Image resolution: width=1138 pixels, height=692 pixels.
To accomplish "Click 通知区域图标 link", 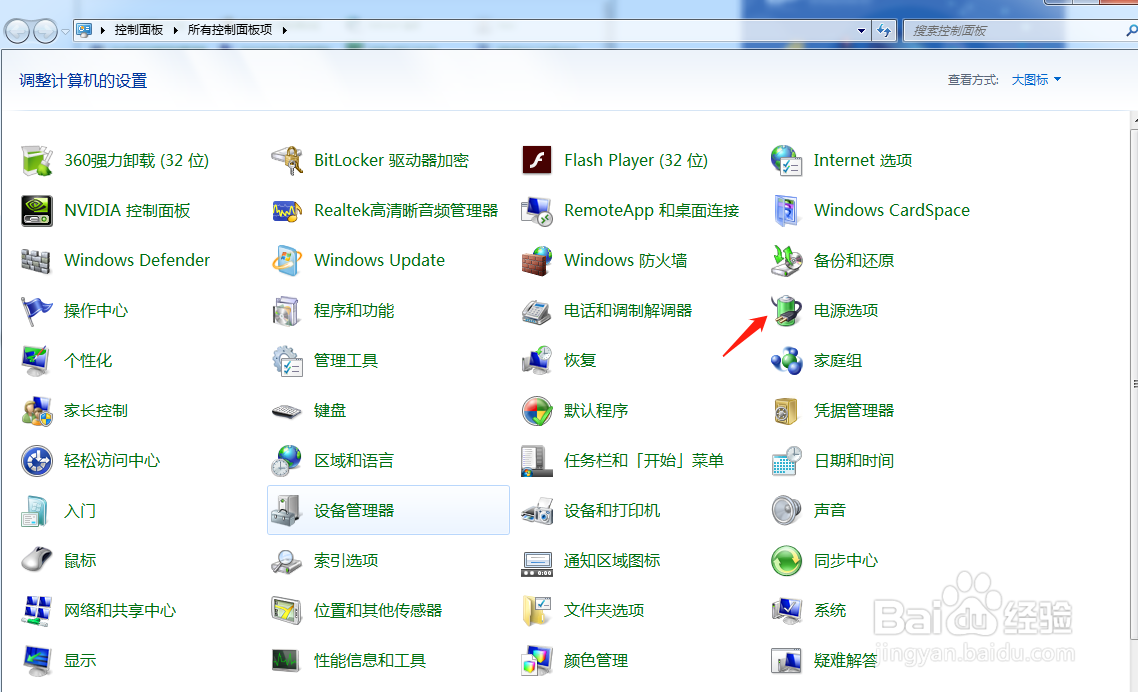I will [x=612, y=561].
